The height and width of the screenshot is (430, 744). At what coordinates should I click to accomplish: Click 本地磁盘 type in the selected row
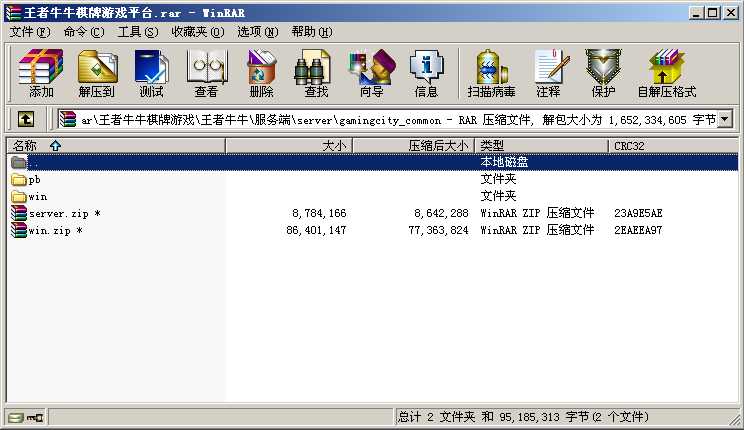pyautogui.click(x=504, y=162)
